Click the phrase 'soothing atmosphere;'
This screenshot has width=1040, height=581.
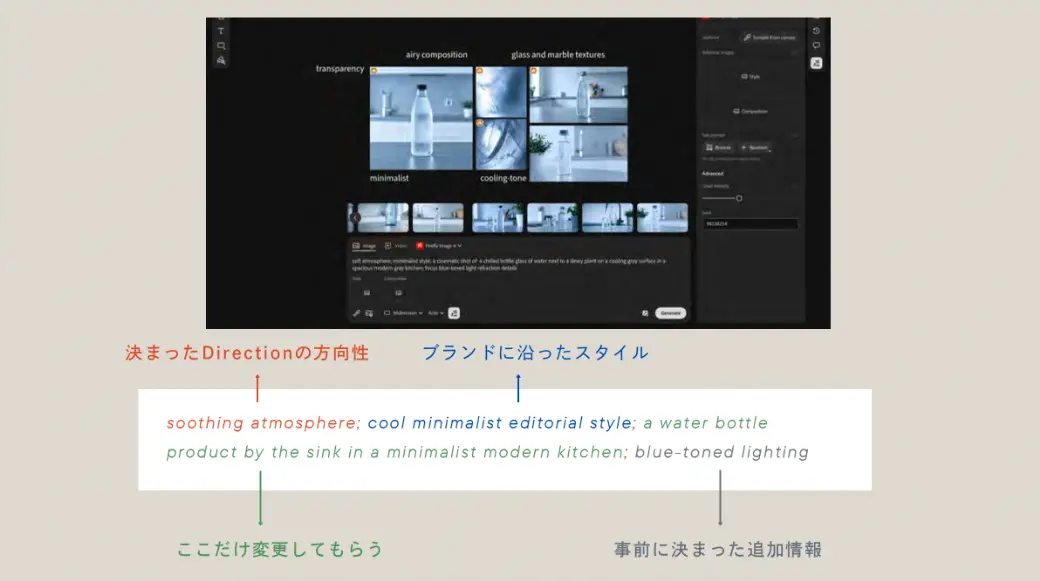point(263,423)
